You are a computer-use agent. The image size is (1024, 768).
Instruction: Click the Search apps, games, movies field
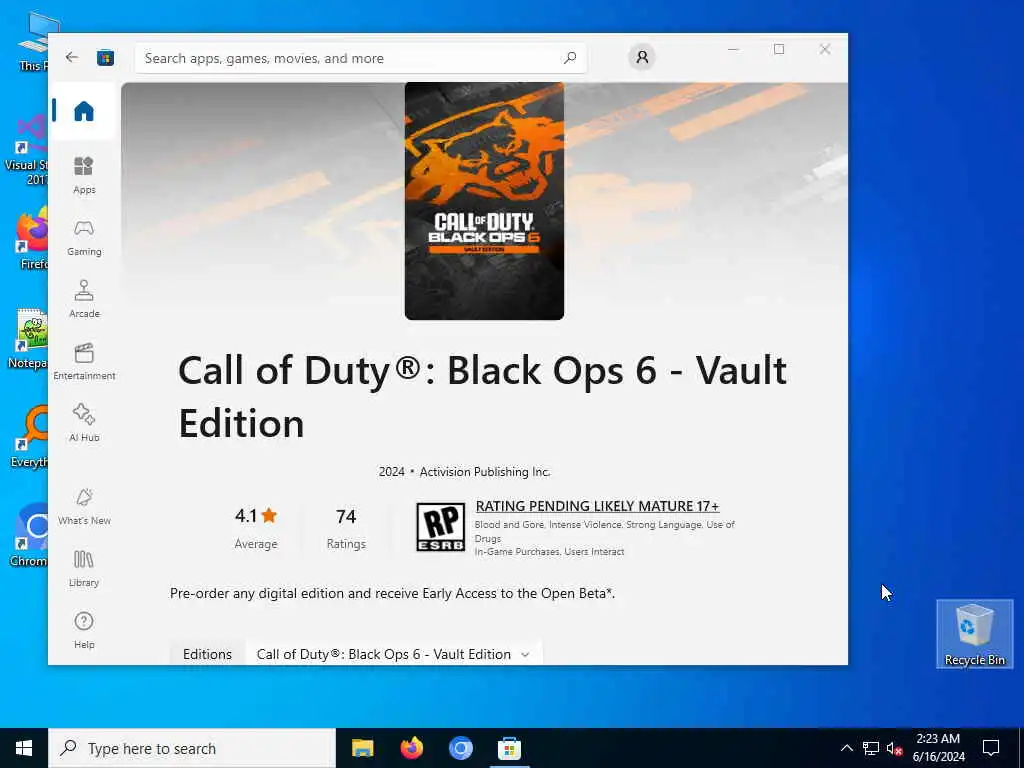360,58
